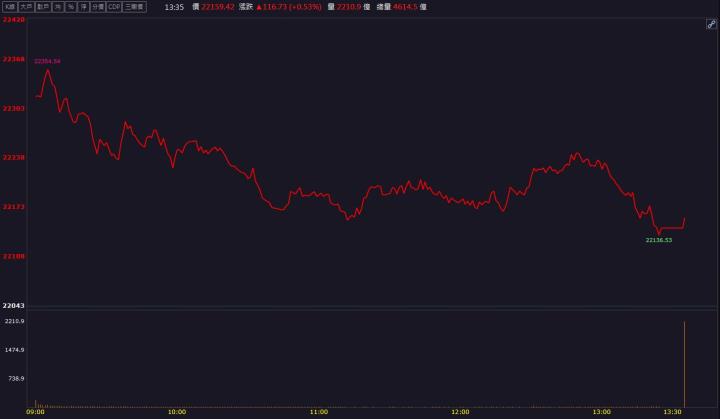Open the K線 chart view button
This screenshot has width=720, height=419.
click(x=9, y=7)
